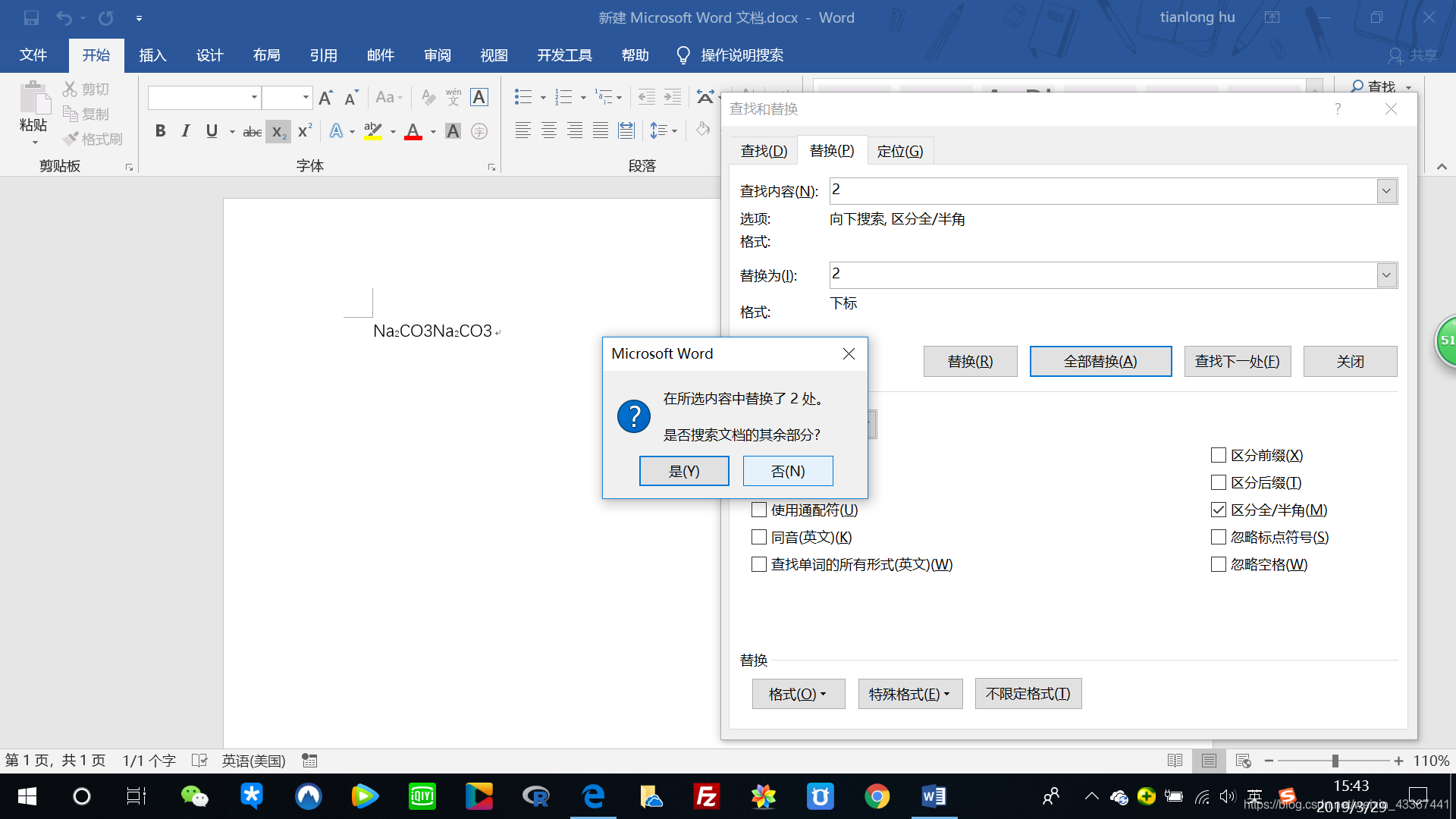Viewport: 1456px width, 819px height.
Task: Click the zoom slider handle in the status bar
Action: (x=1335, y=761)
